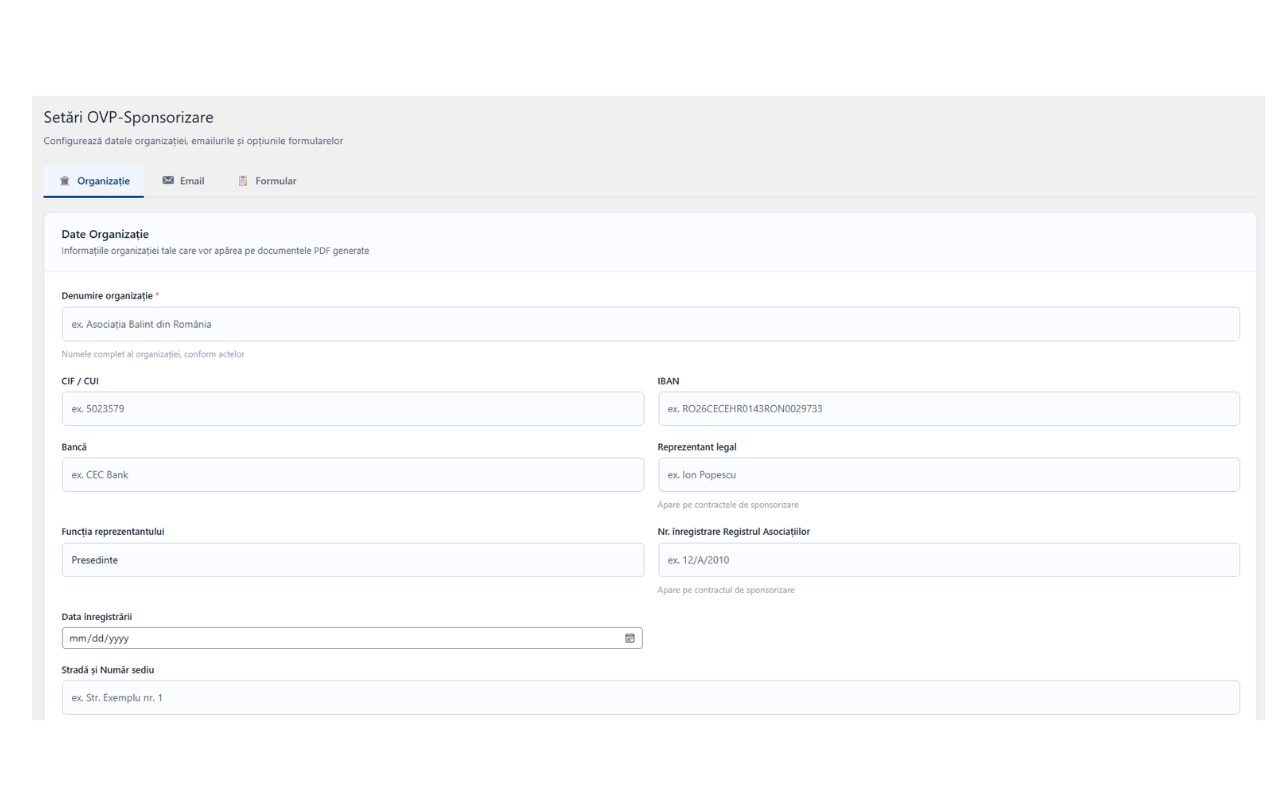
Task: Switch to the Email tab
Action: 183,181
